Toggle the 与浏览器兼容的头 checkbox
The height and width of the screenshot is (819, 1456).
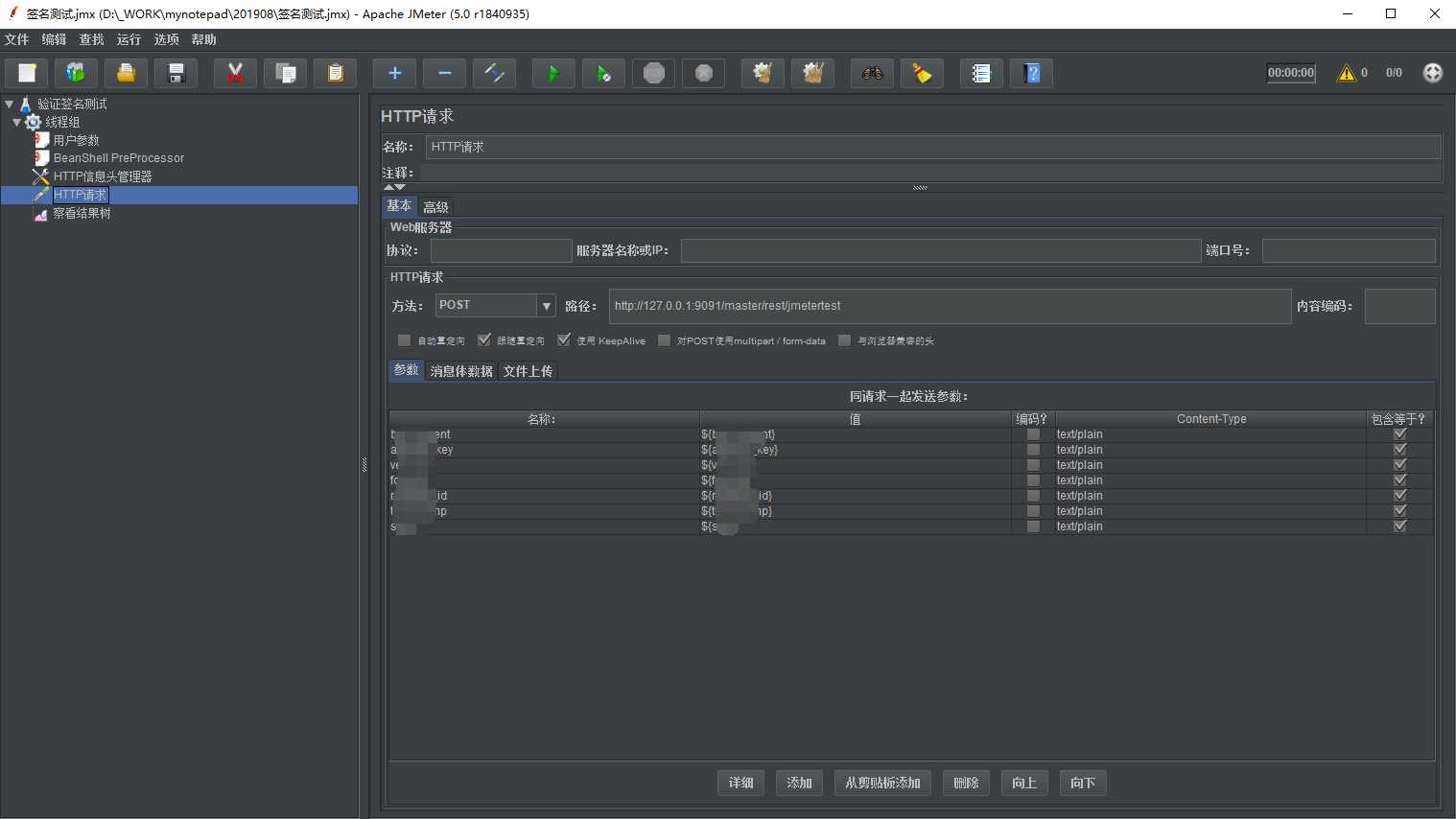point(844,340)
